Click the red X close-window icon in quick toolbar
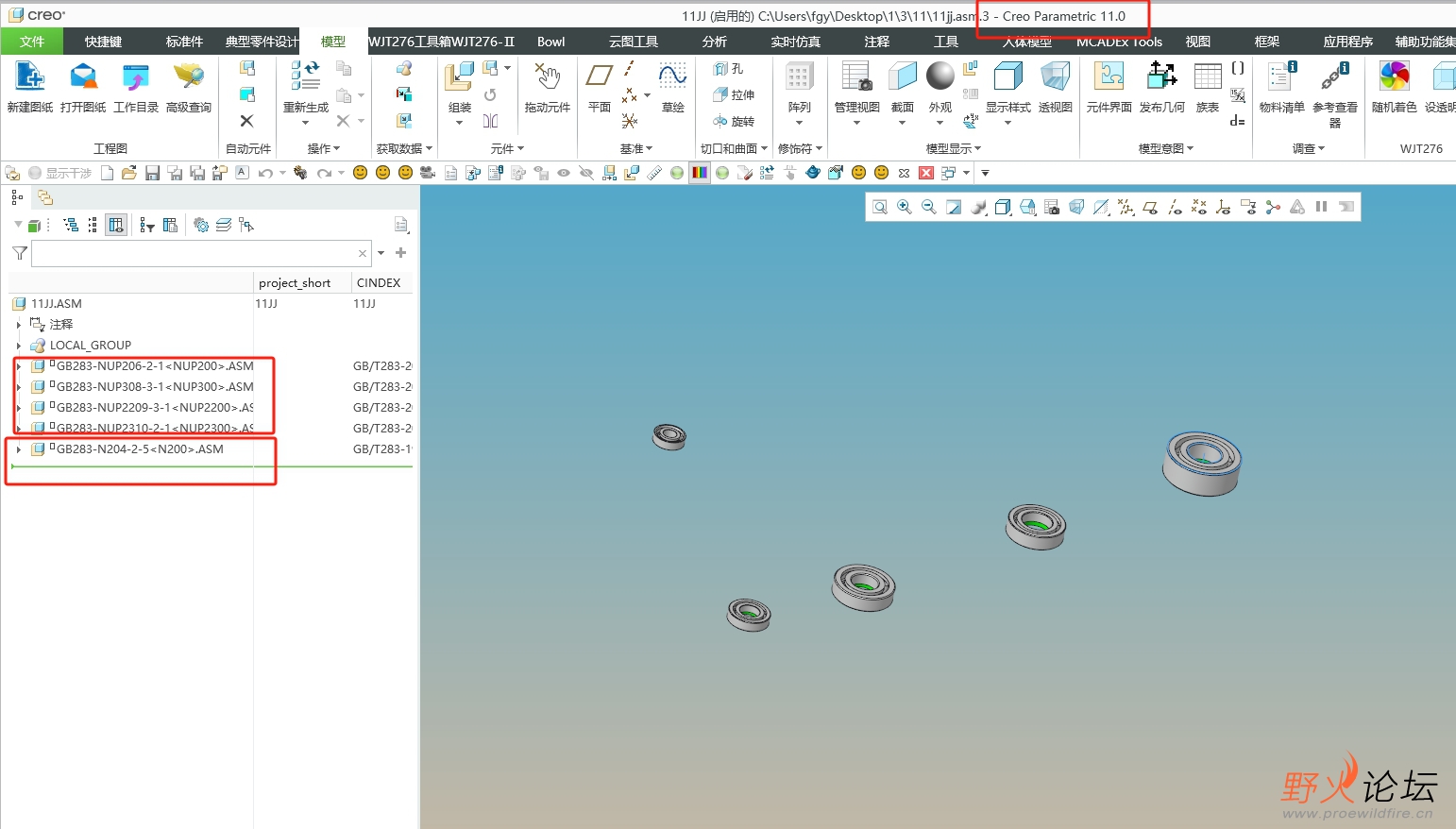The height and width of the screenshot is (829, 1456). point(926,173)
